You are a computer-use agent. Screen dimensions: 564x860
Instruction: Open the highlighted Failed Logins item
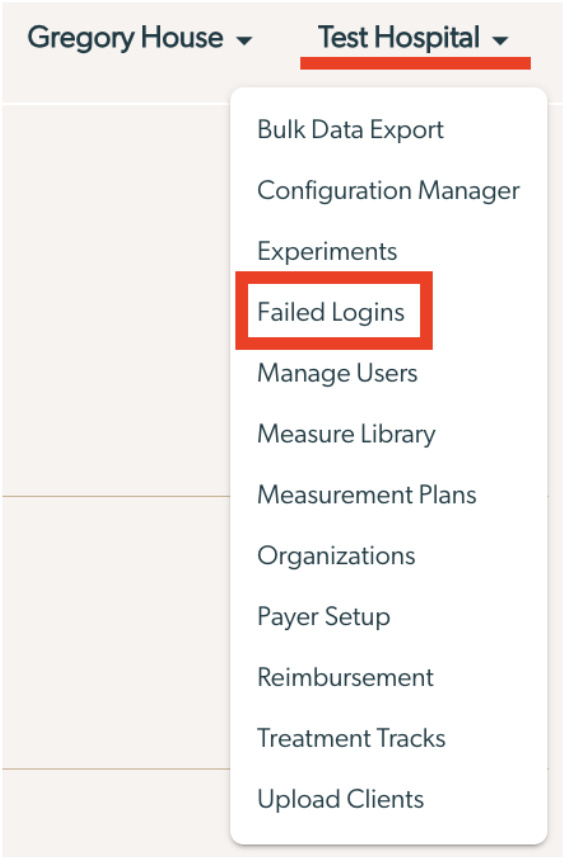[331, 312]
